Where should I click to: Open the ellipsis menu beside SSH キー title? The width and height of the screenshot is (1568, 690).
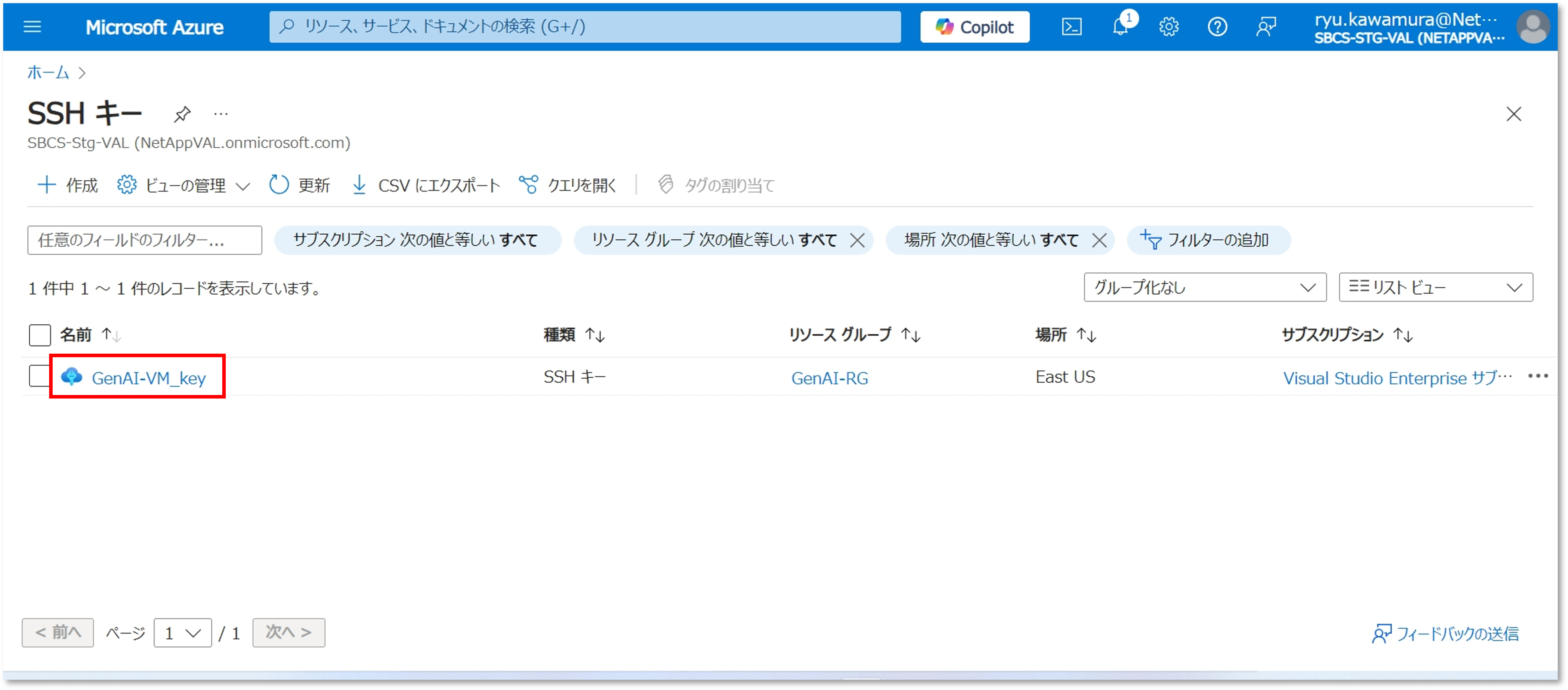click(221, 114)
